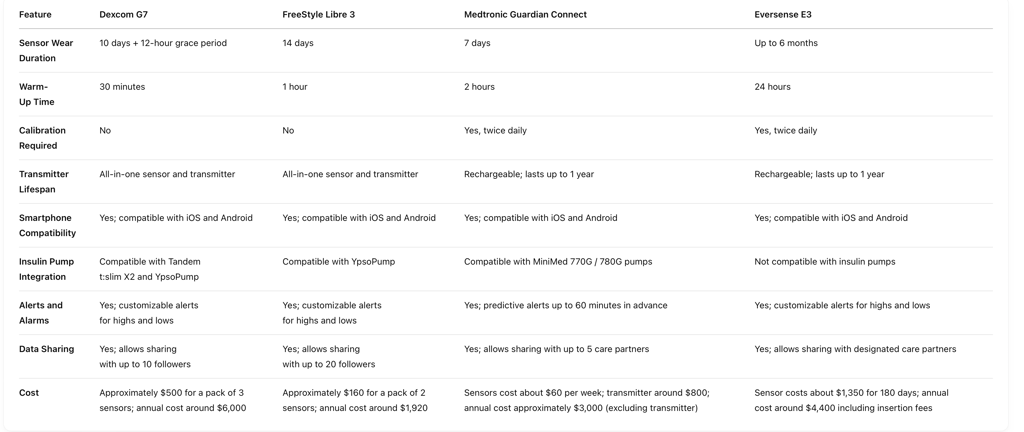1024x432 pixels.
Task: Select the 'Up to 6 months' cell
Action: click(x=786, y=43)
